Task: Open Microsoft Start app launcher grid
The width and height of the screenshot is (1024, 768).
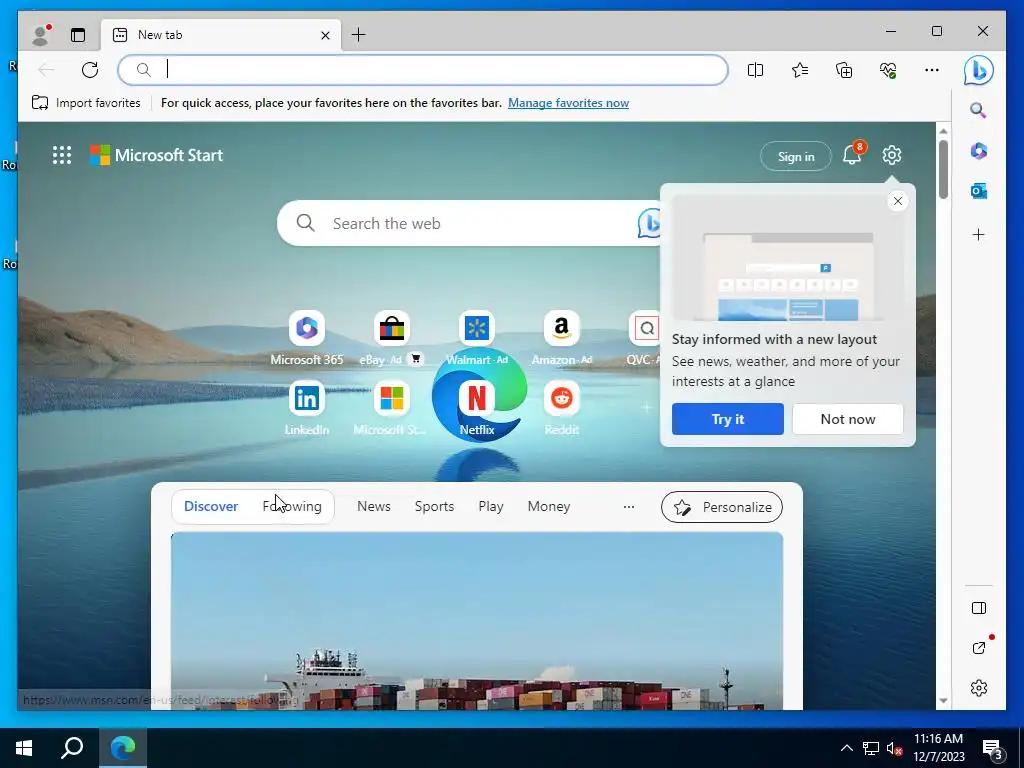Action: pyautogui.click(x=62, y=155)
